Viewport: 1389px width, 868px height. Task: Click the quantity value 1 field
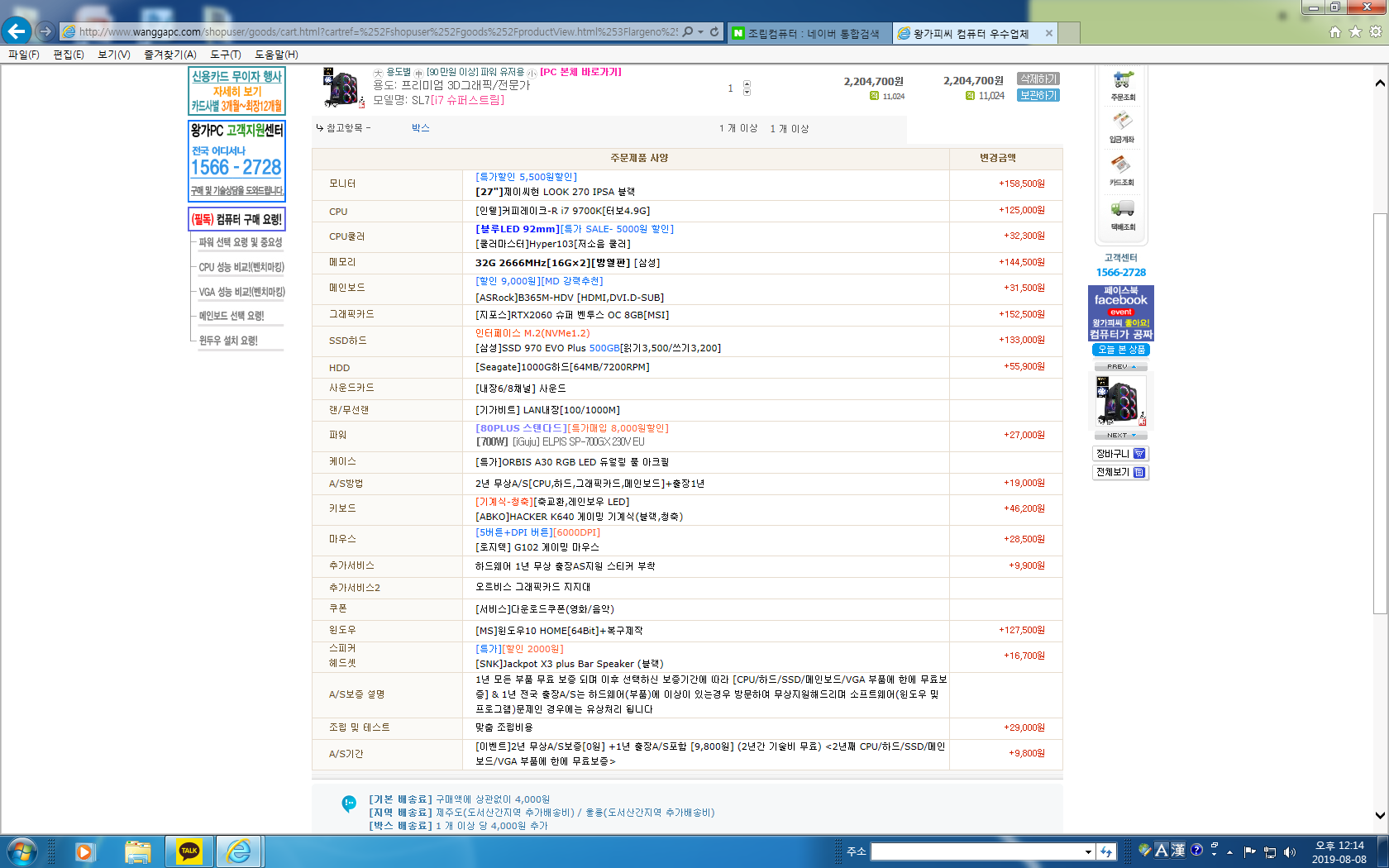click(x=731, y=88)
